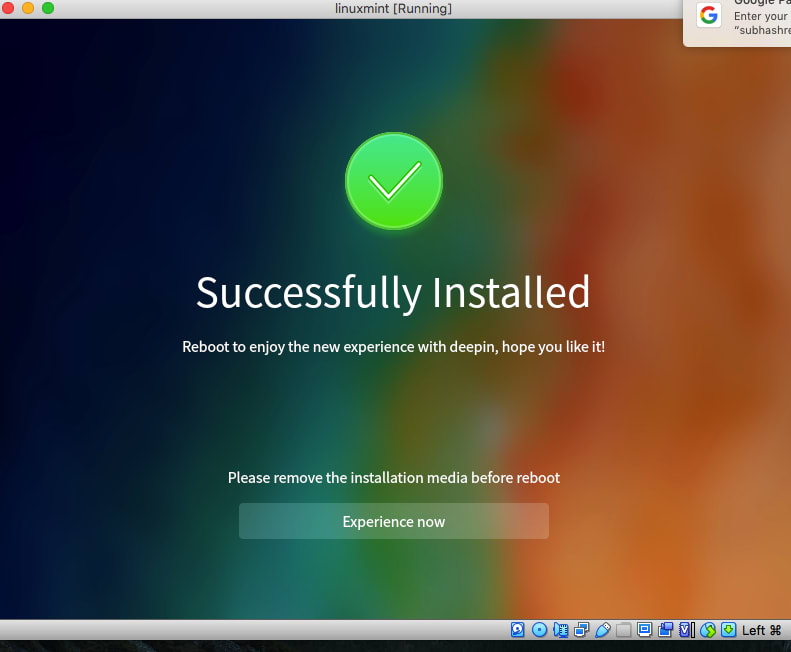Image resolution: width=791 pixels, height=652 pixels.
Task: Open the mouse integration indicator
Action: click(708, 630)
